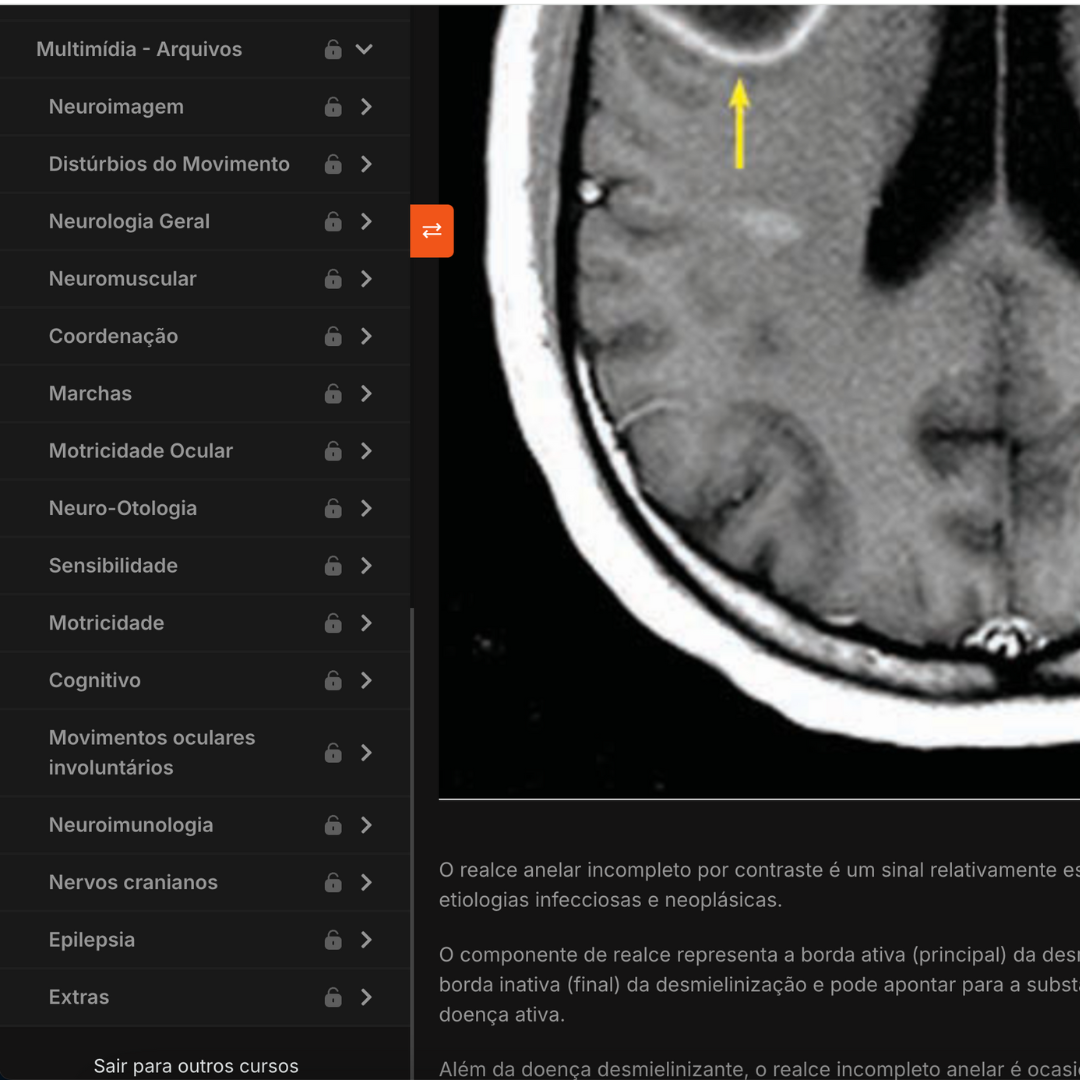Select the Motricidade category label
This screenshot has height=1080, width=1080.
point(107,623)
